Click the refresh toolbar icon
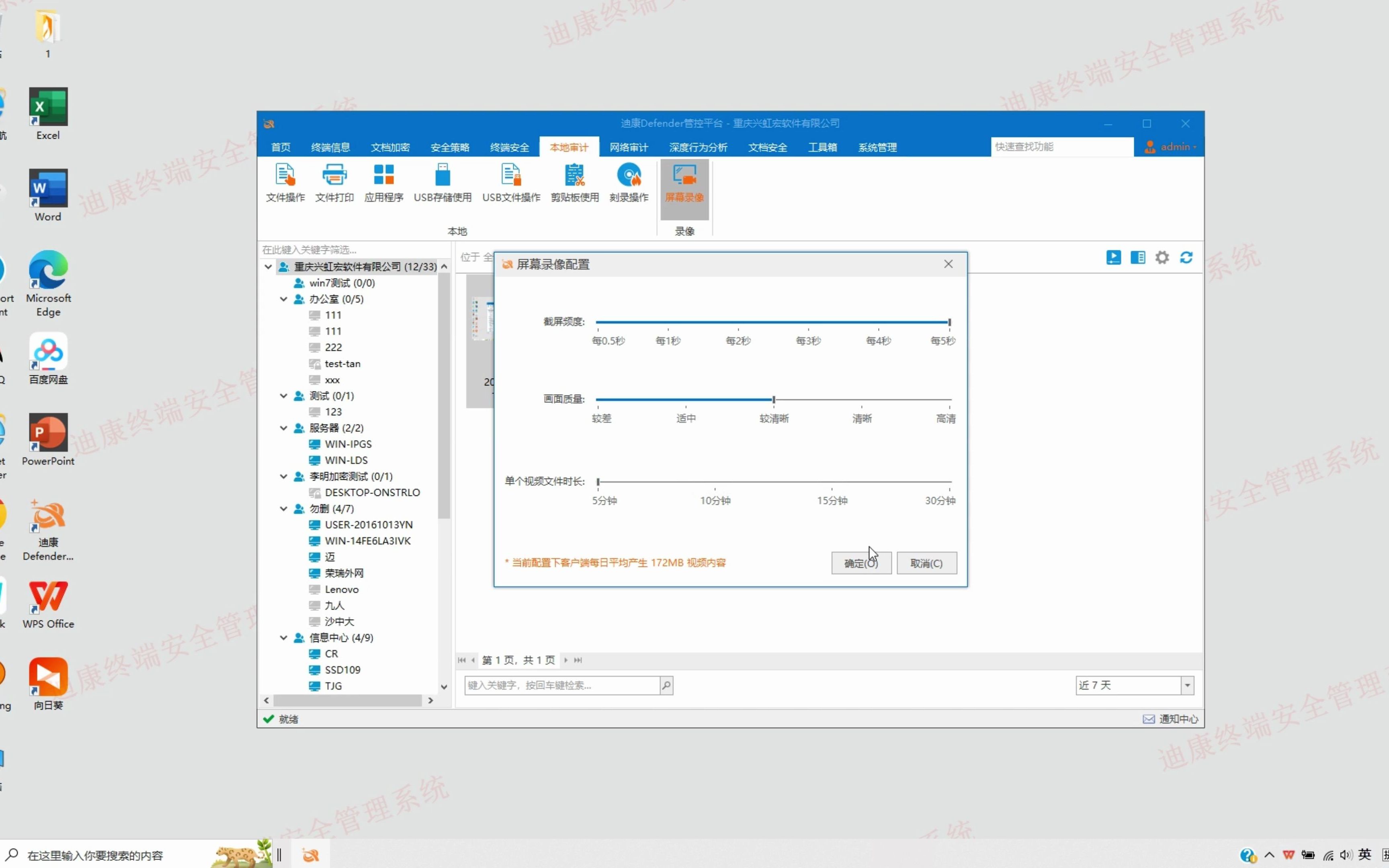 1186,258
